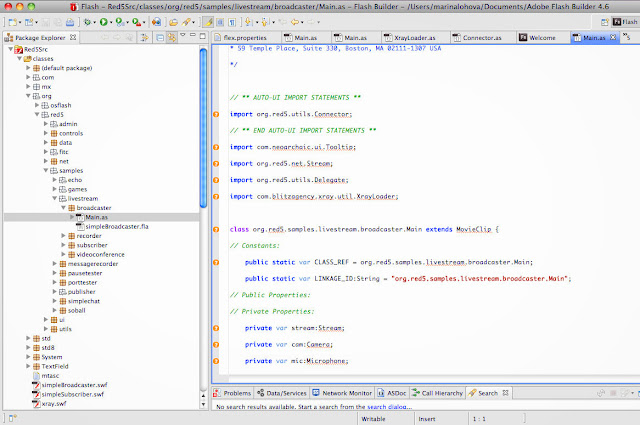This screenshot has height=425, width=640.
Task: Click Package Explorer scroll down arrow
Action: (203, 405)
